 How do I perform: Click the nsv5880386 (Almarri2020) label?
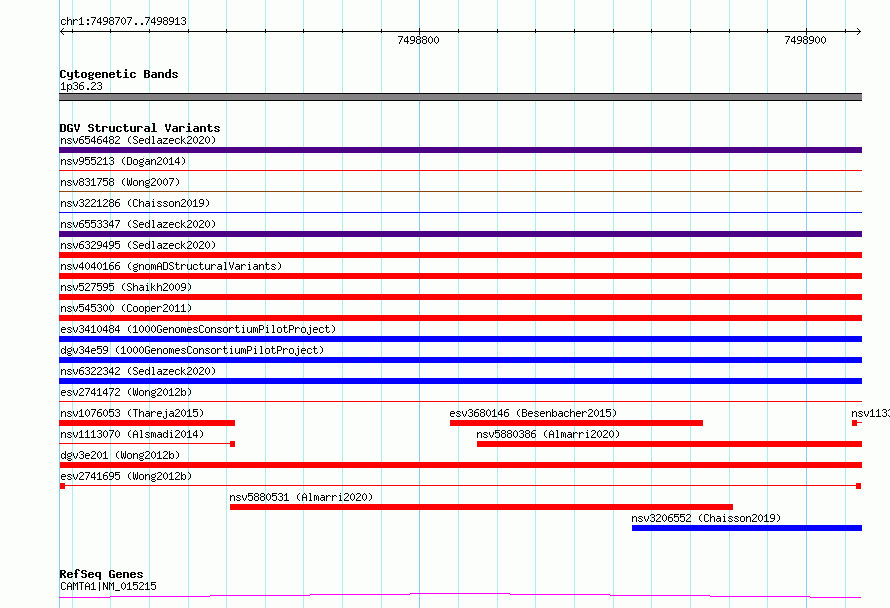tap(548, 434)
